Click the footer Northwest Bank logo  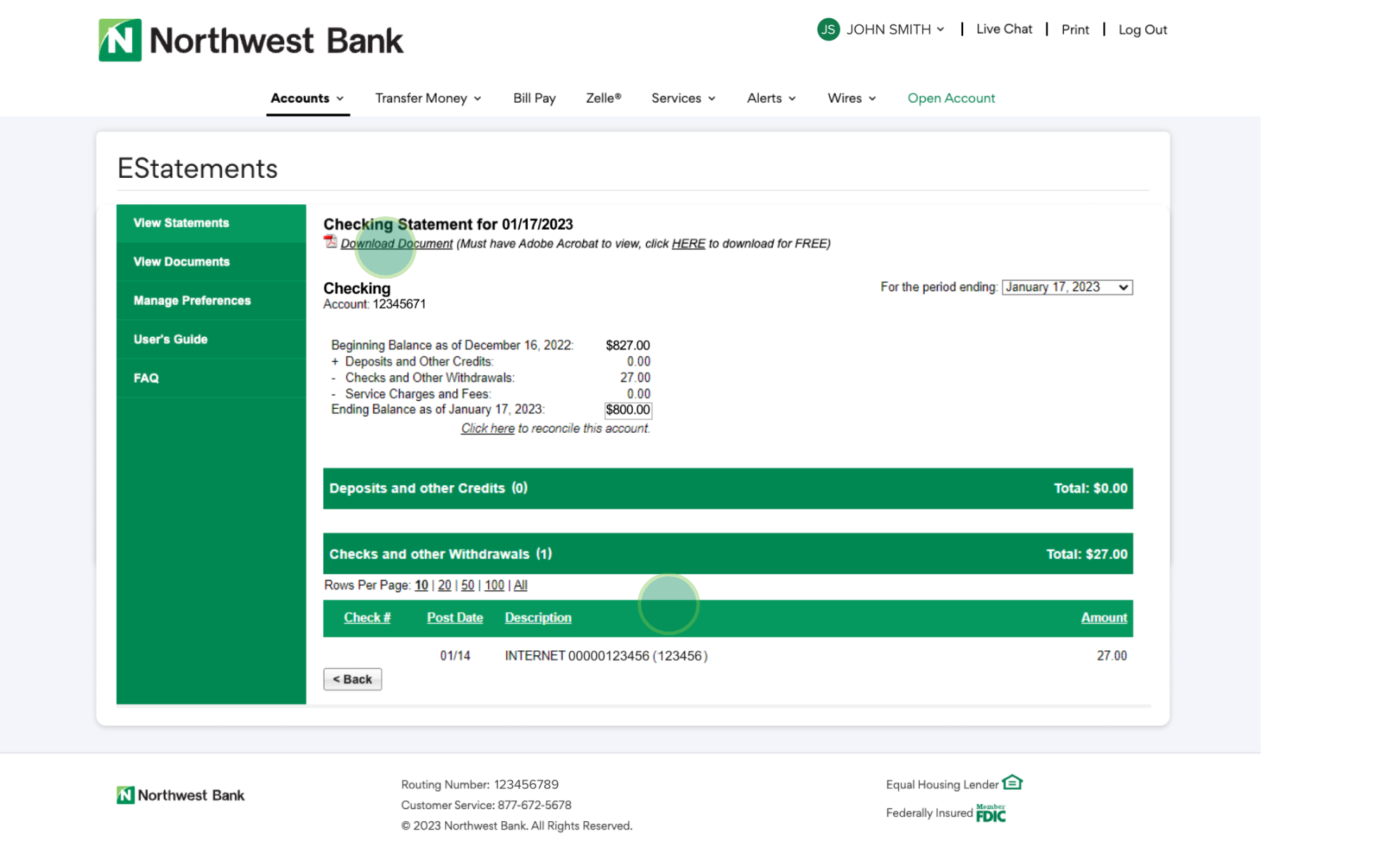181,795
